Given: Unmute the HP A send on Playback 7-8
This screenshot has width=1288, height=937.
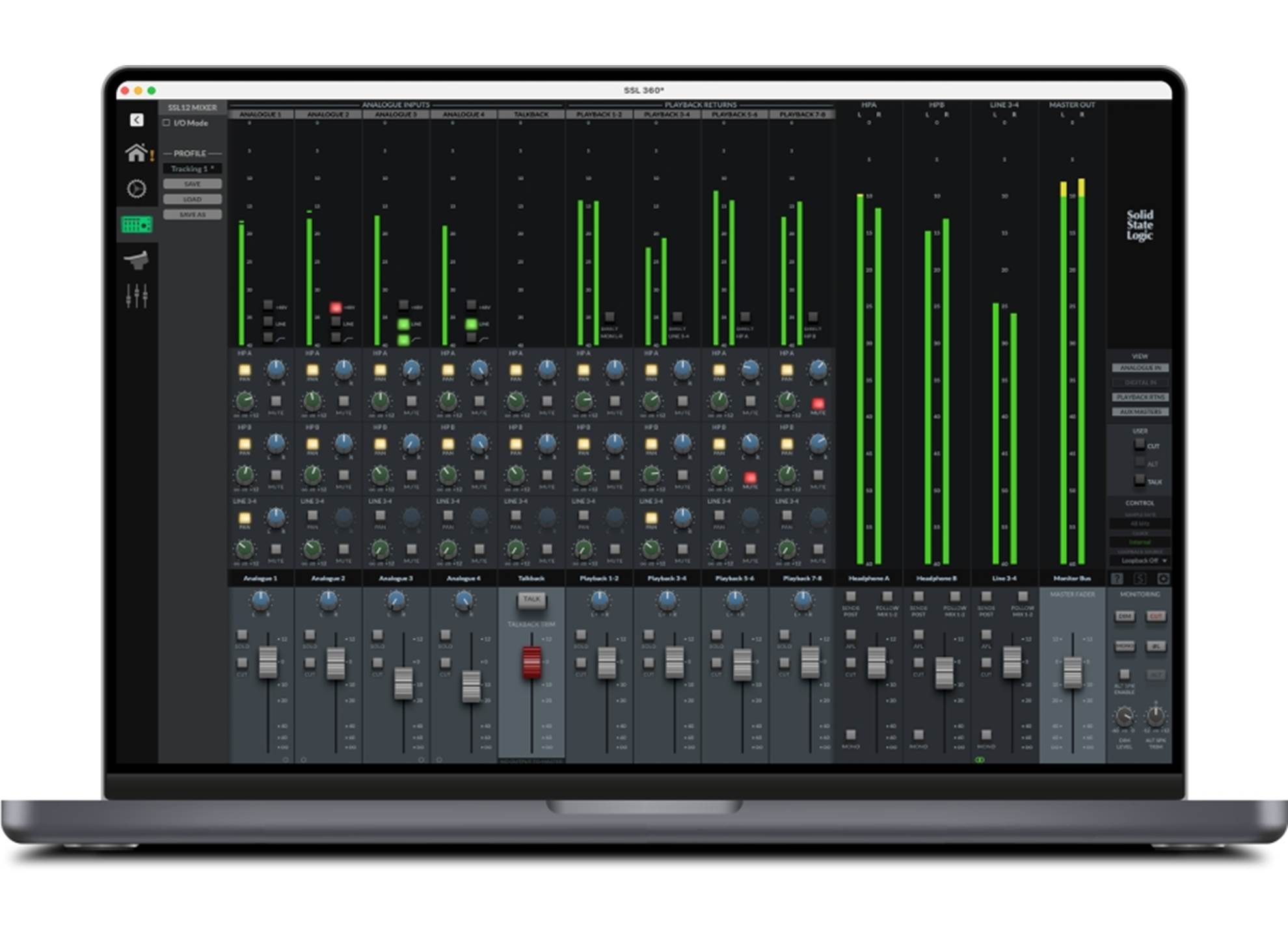Looking at the screenshot, I should pyautogui.click(x=818, y=403).
